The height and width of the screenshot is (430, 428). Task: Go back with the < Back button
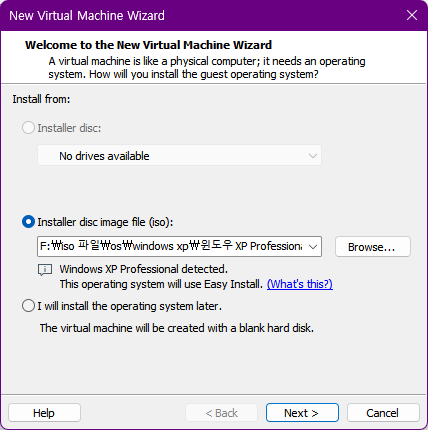222,413
